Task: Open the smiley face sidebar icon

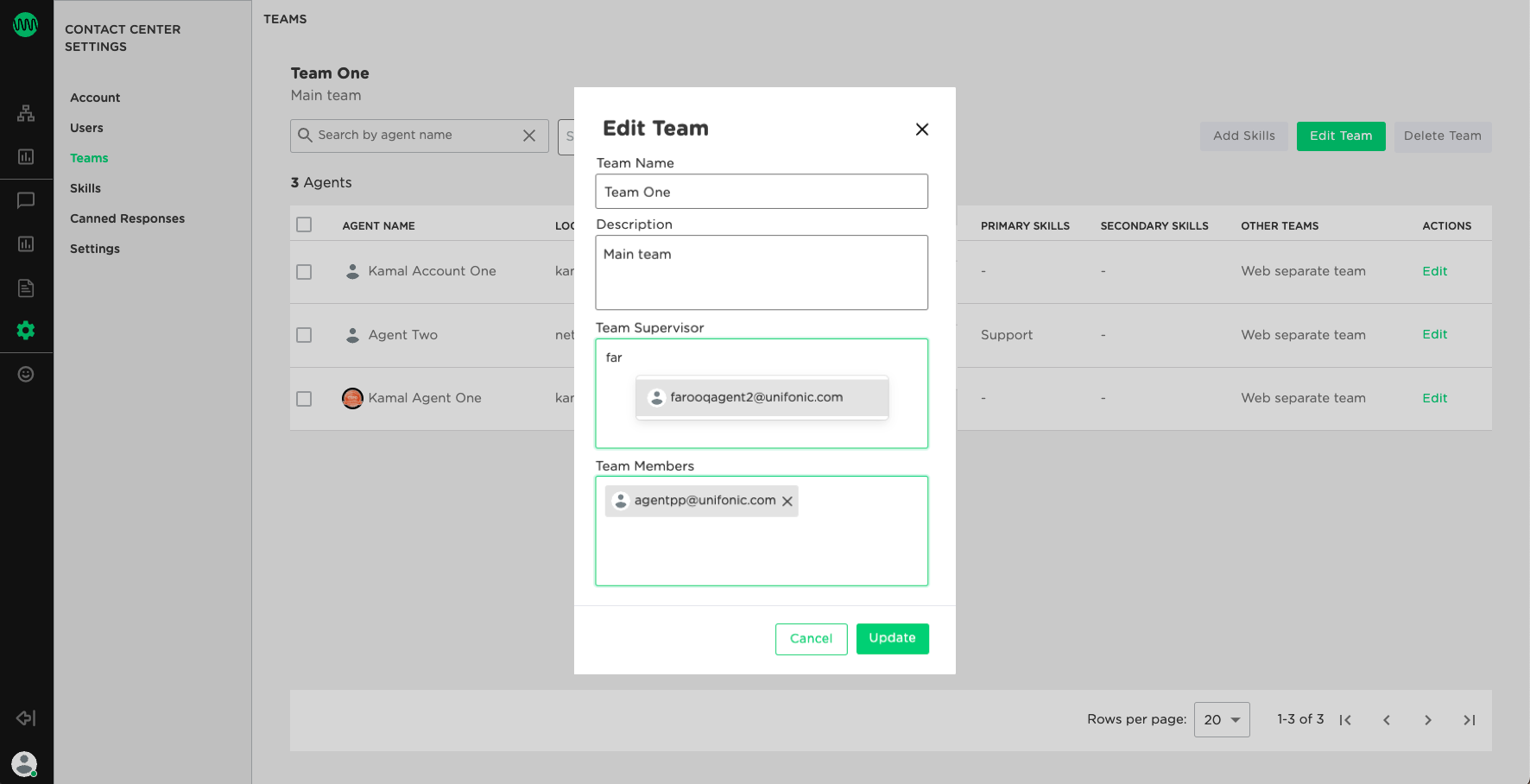Action: [x=26, y=374]
